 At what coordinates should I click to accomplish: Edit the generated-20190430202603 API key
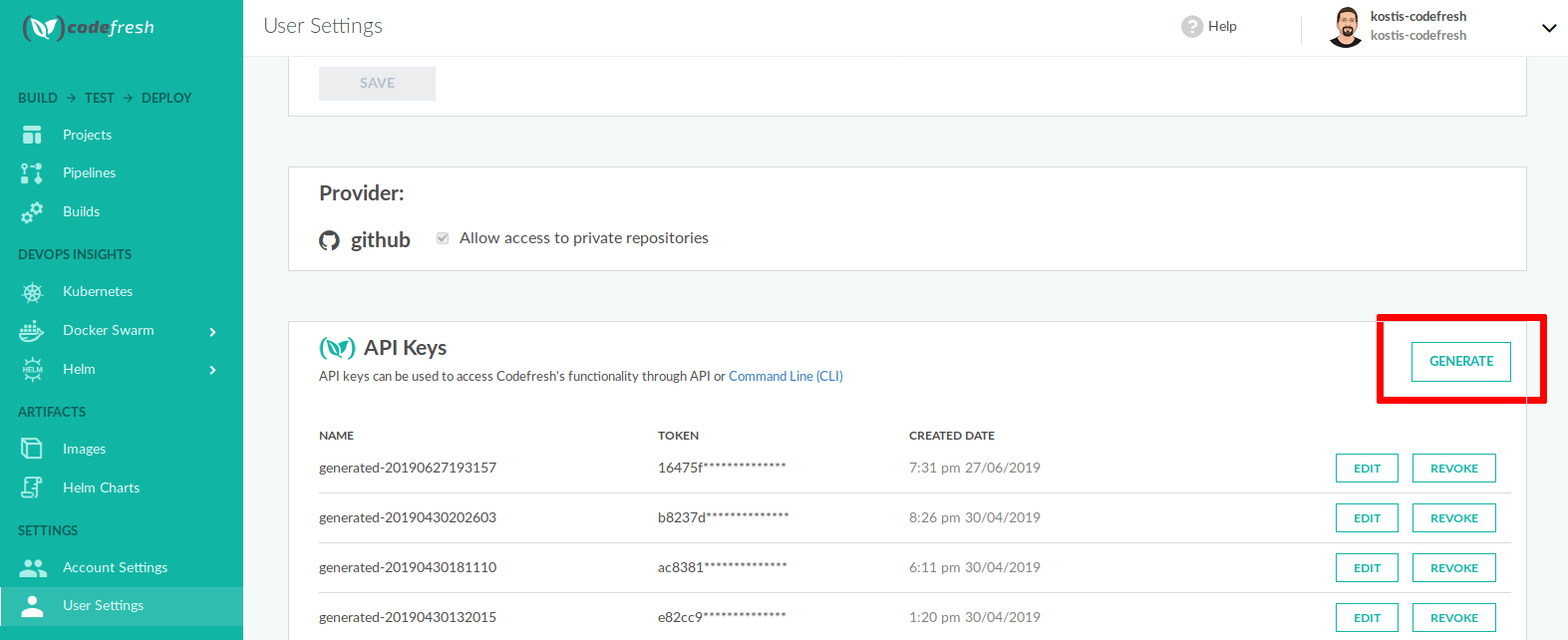pyautogui.click(x=1367, y=518)
